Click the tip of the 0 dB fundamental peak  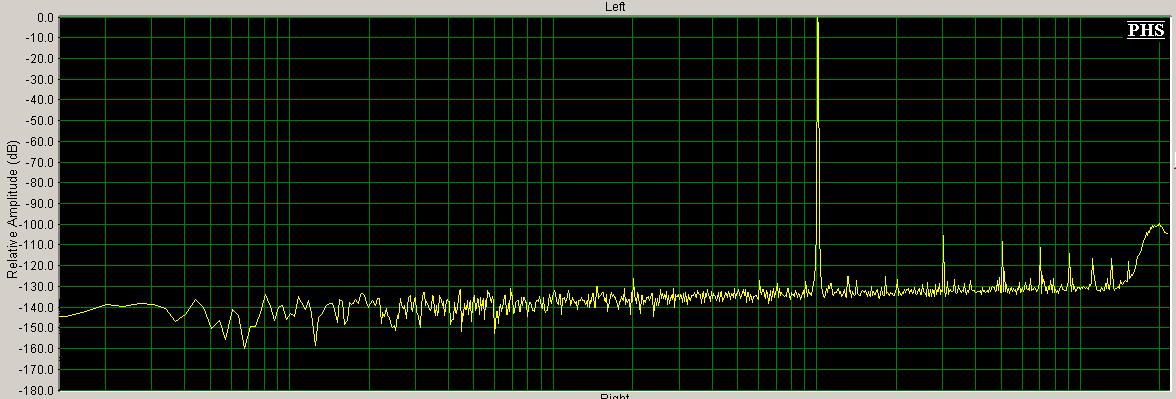point(818,19)
